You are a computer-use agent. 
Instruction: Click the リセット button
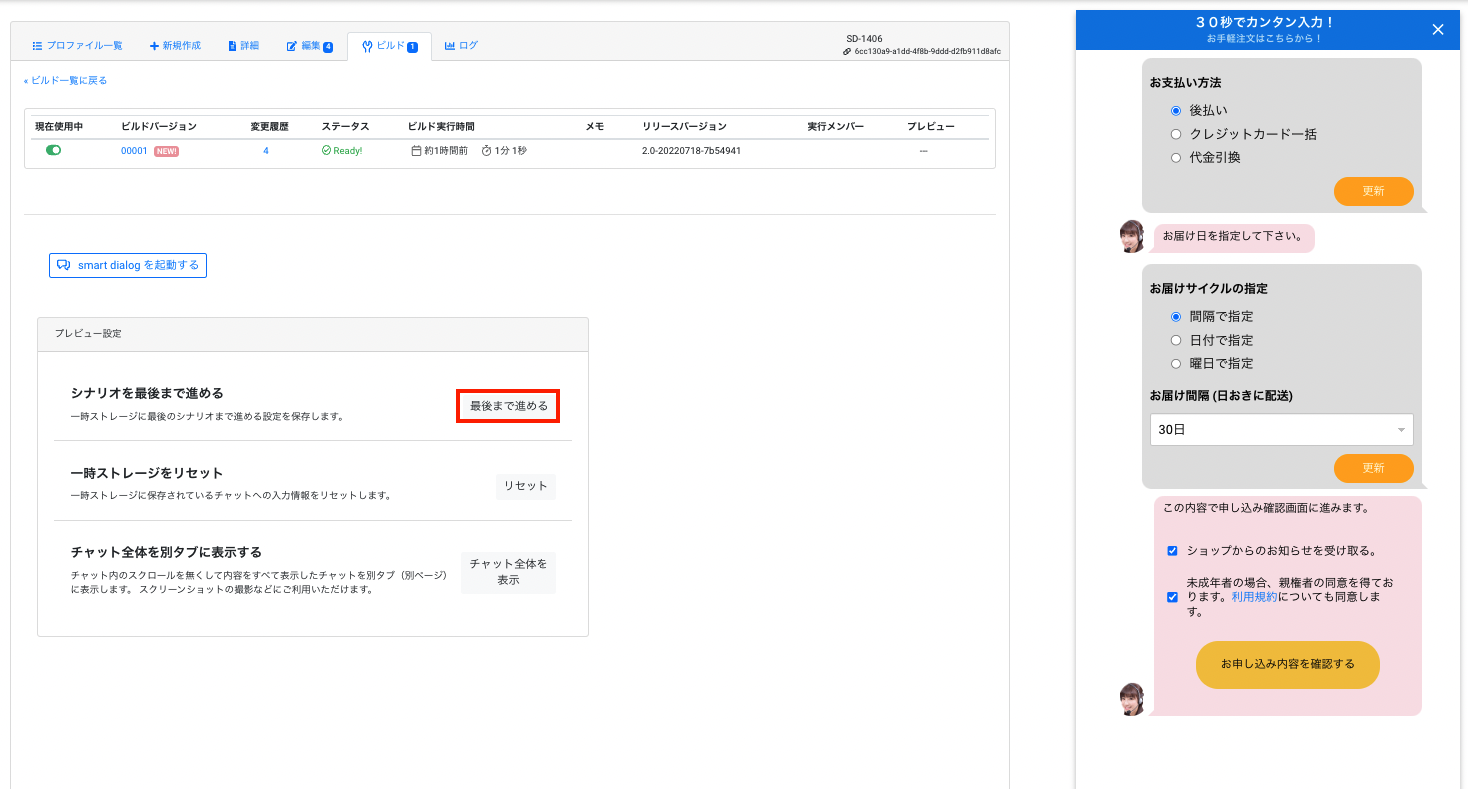coord(526,486)
